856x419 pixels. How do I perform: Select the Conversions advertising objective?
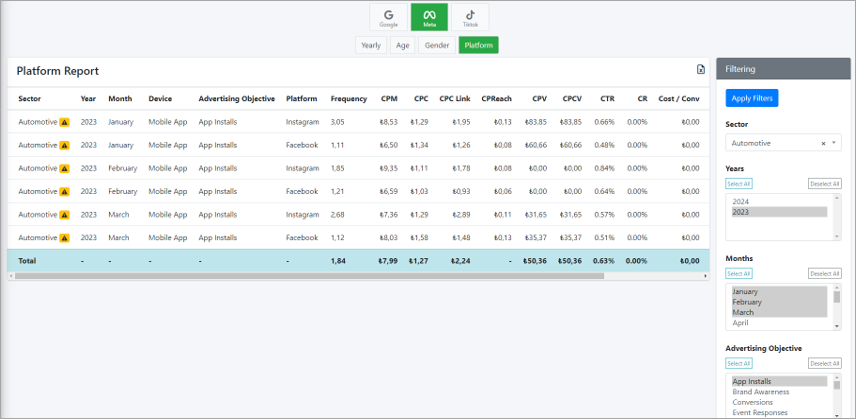click(x=752, y=402)
